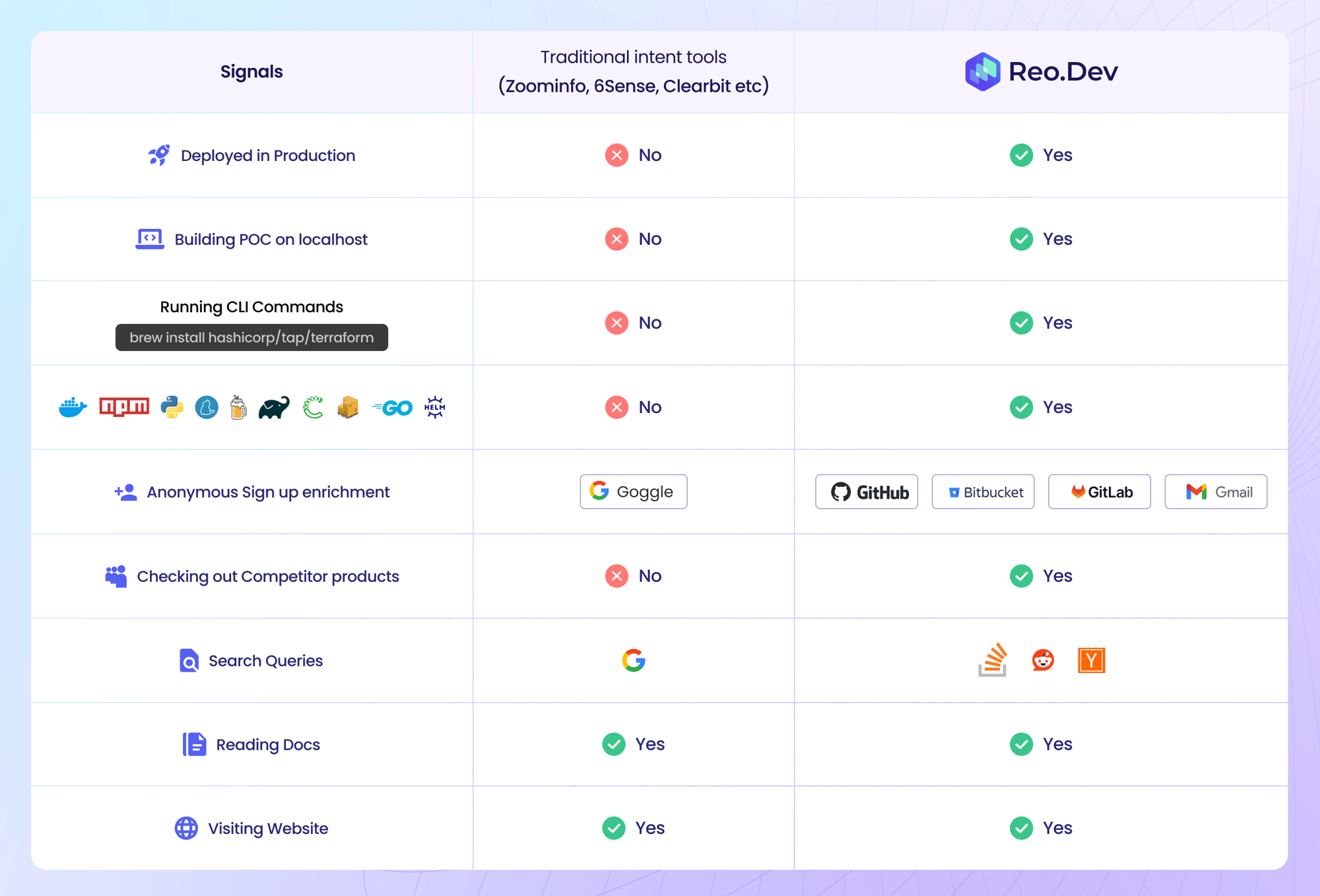
Task: Select the Reddit icon in Search Queries row
Action: coord(1042,660)
